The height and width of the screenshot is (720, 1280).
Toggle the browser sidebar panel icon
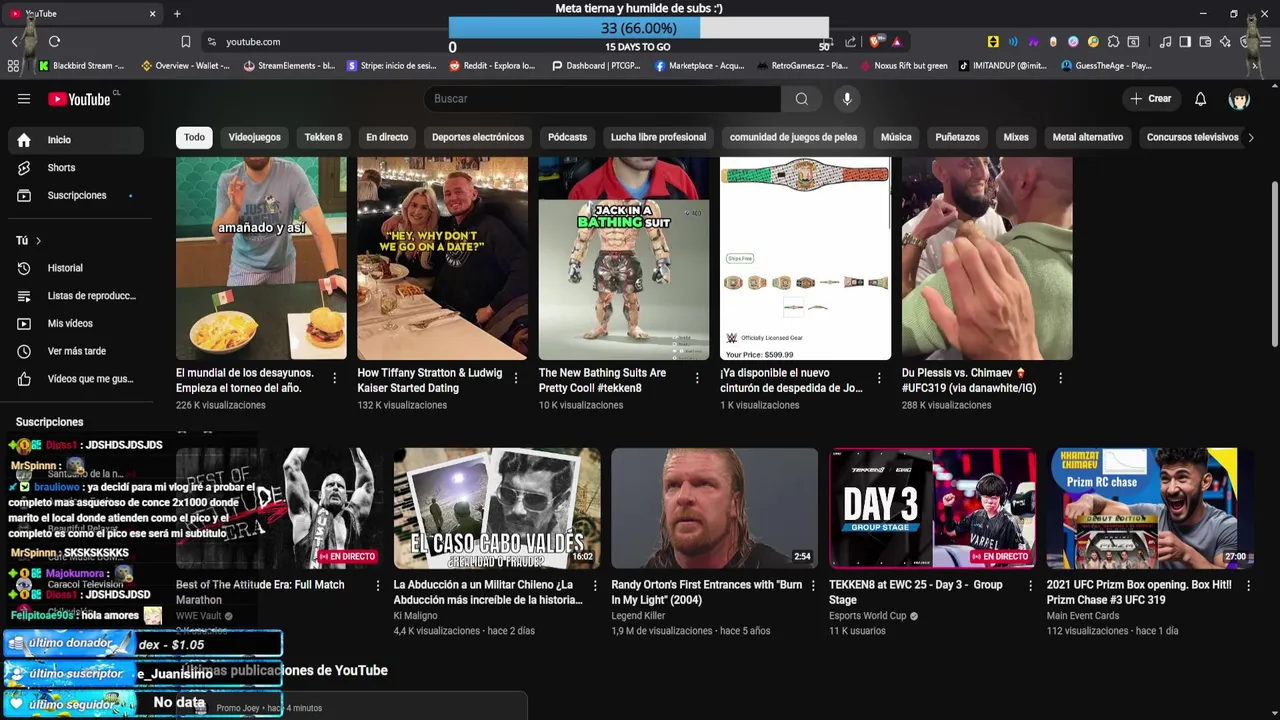1185,42
